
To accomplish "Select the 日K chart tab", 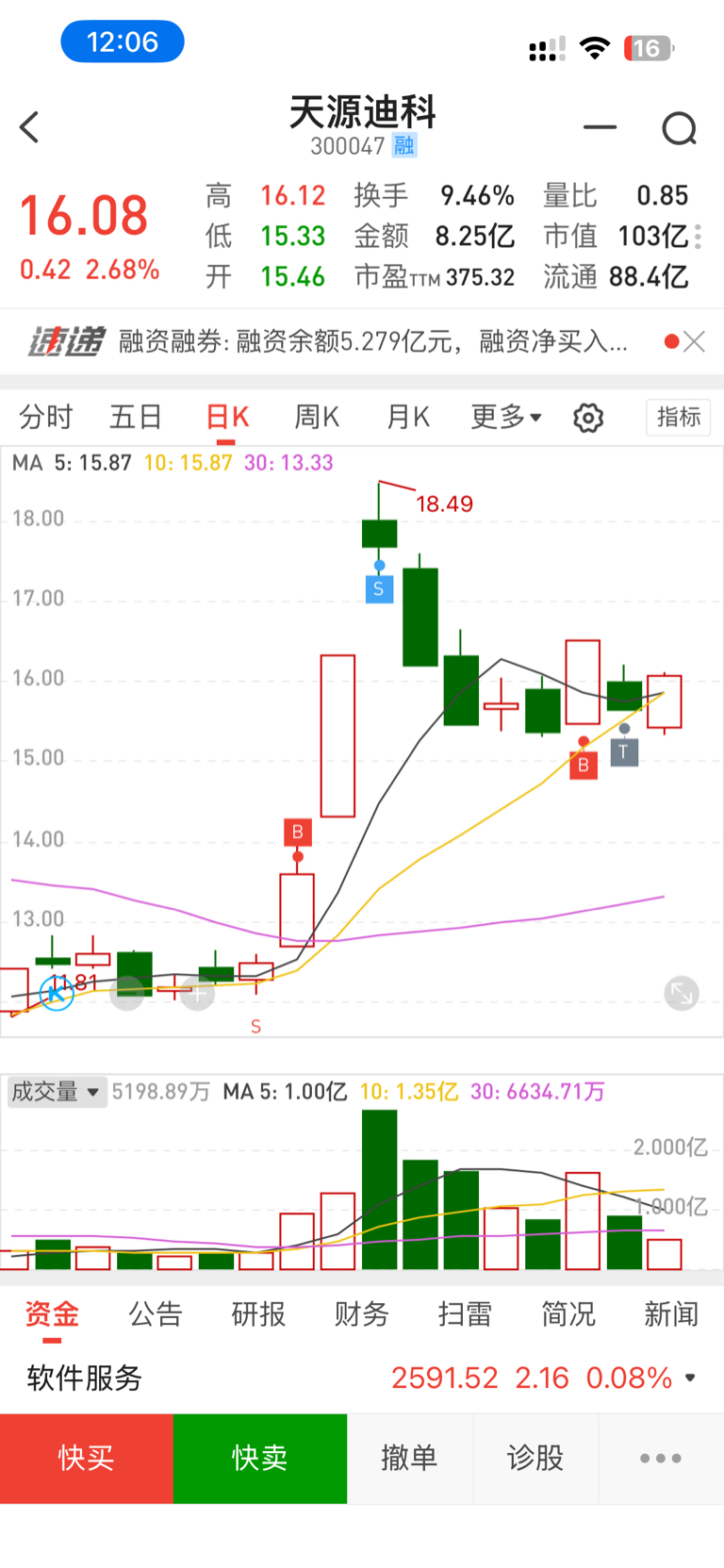I will pos(227,417).
